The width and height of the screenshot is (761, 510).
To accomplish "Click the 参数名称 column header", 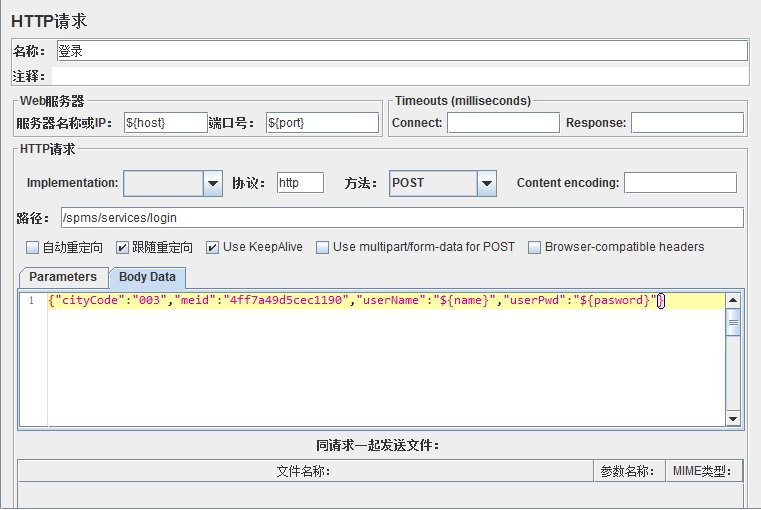I will click(629, 471).
